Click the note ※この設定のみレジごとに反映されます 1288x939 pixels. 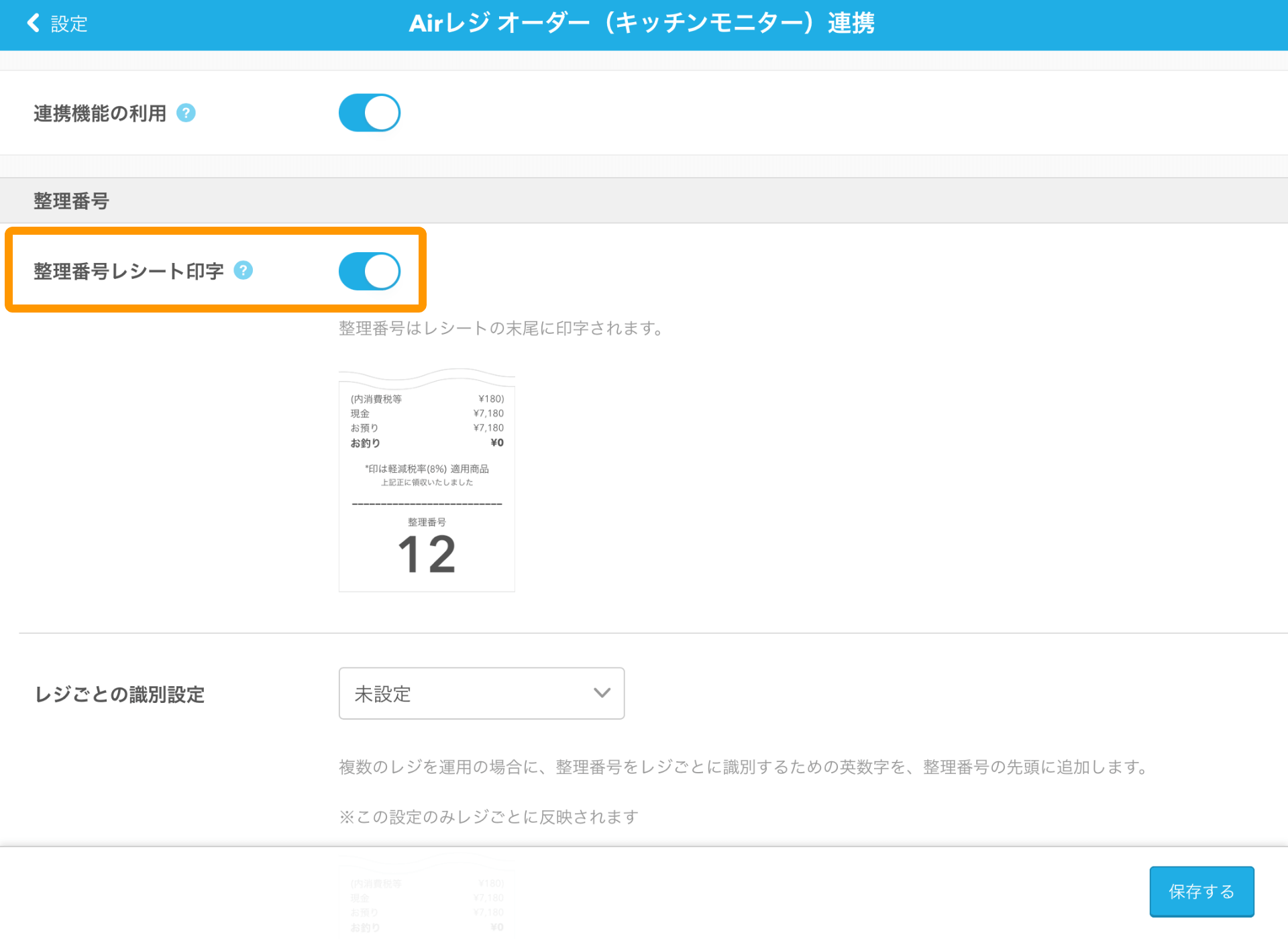[488, 817]
